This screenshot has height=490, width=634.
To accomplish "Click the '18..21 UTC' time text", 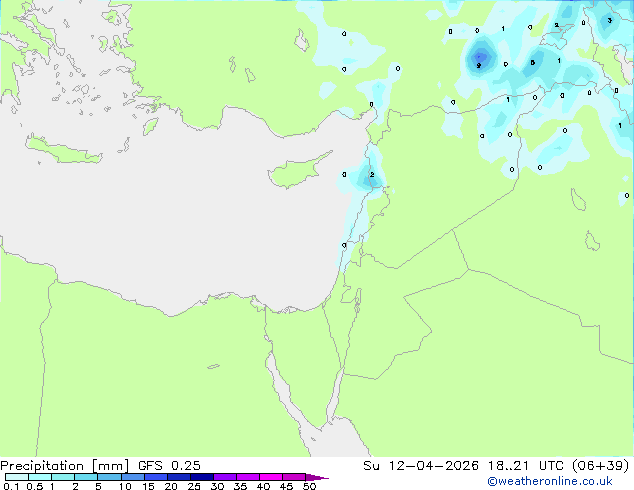I will coord(526,466).
